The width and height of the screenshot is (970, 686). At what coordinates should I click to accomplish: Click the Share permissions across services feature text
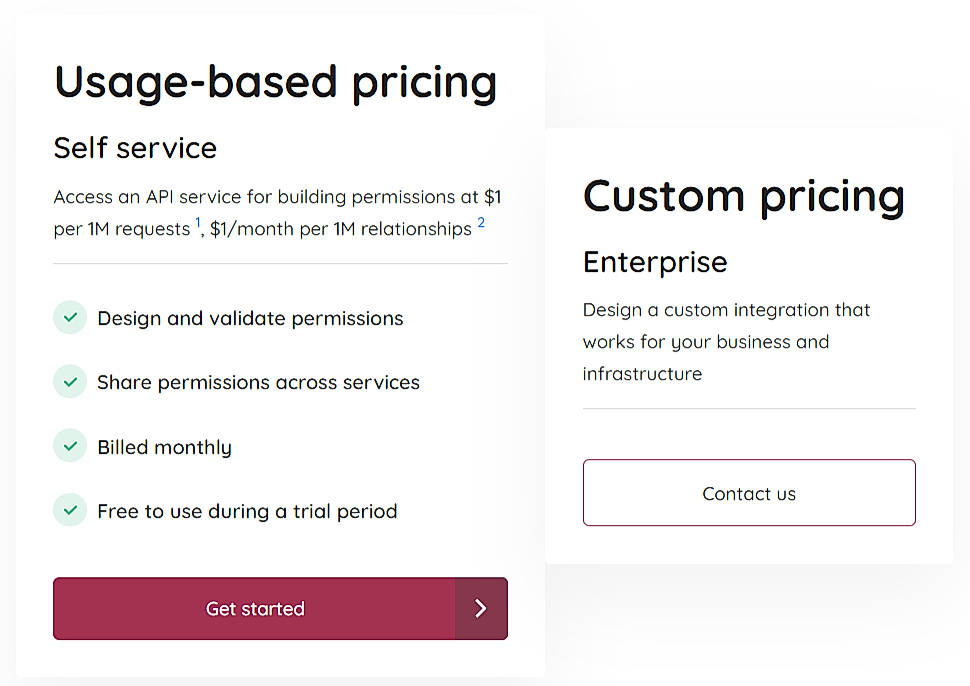coord(258,382)
